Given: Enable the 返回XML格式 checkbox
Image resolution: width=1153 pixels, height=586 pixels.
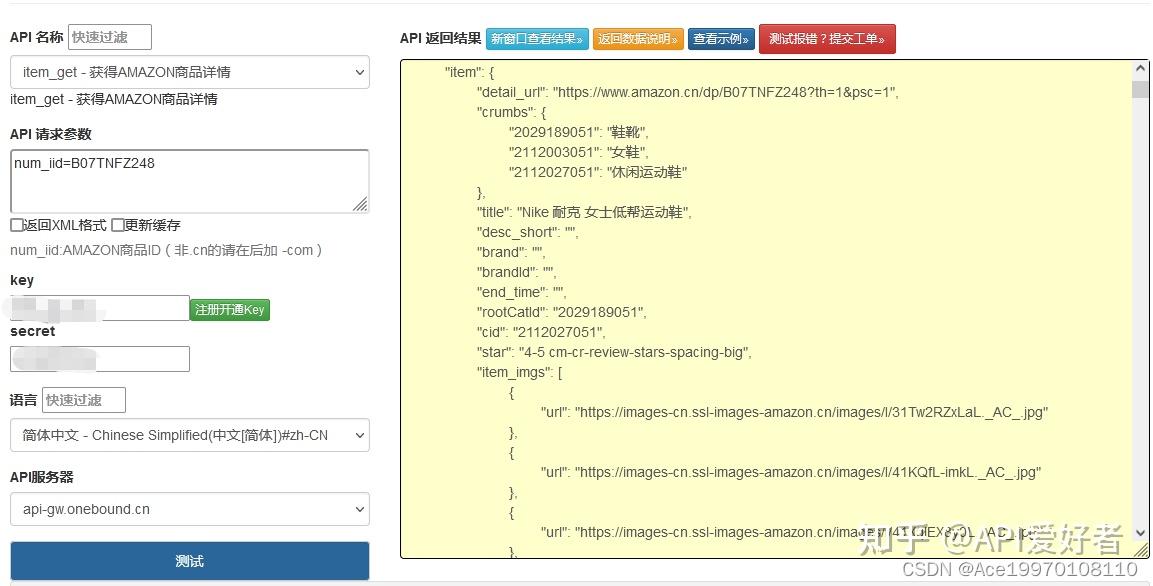Looking at the screenshot, I should click(x=16, y=225).
